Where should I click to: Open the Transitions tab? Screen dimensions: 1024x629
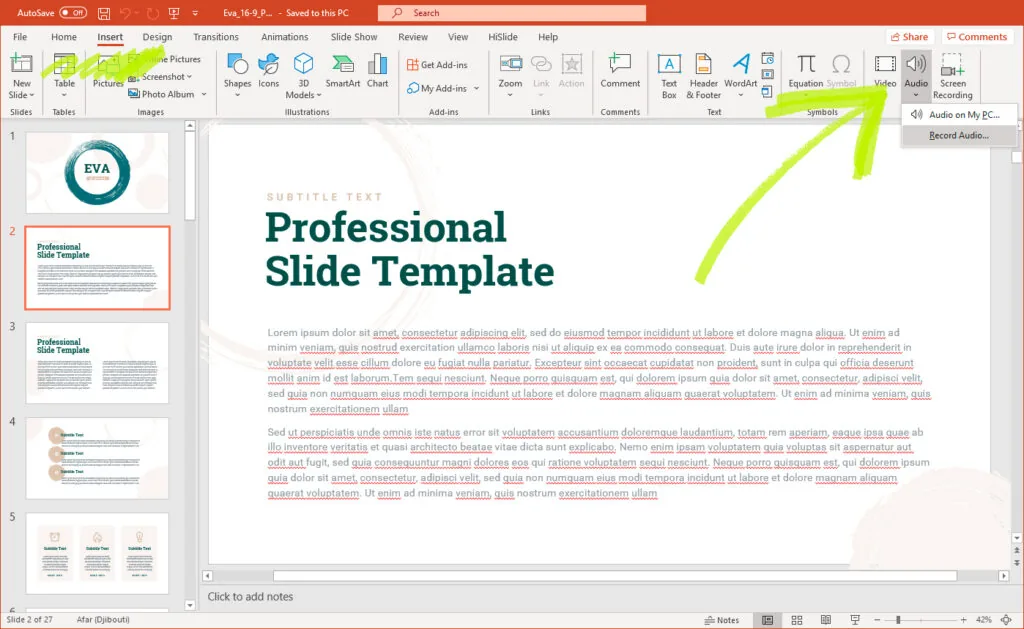point(216,37)
